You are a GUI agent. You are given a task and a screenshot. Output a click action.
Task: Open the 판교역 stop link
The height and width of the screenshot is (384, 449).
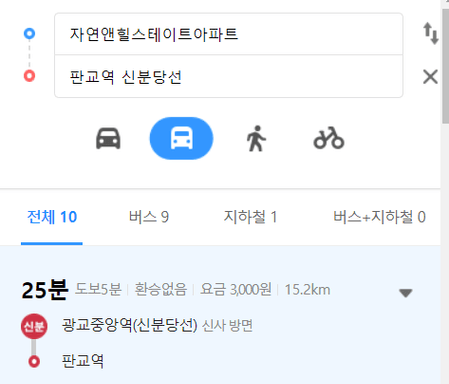83,361
